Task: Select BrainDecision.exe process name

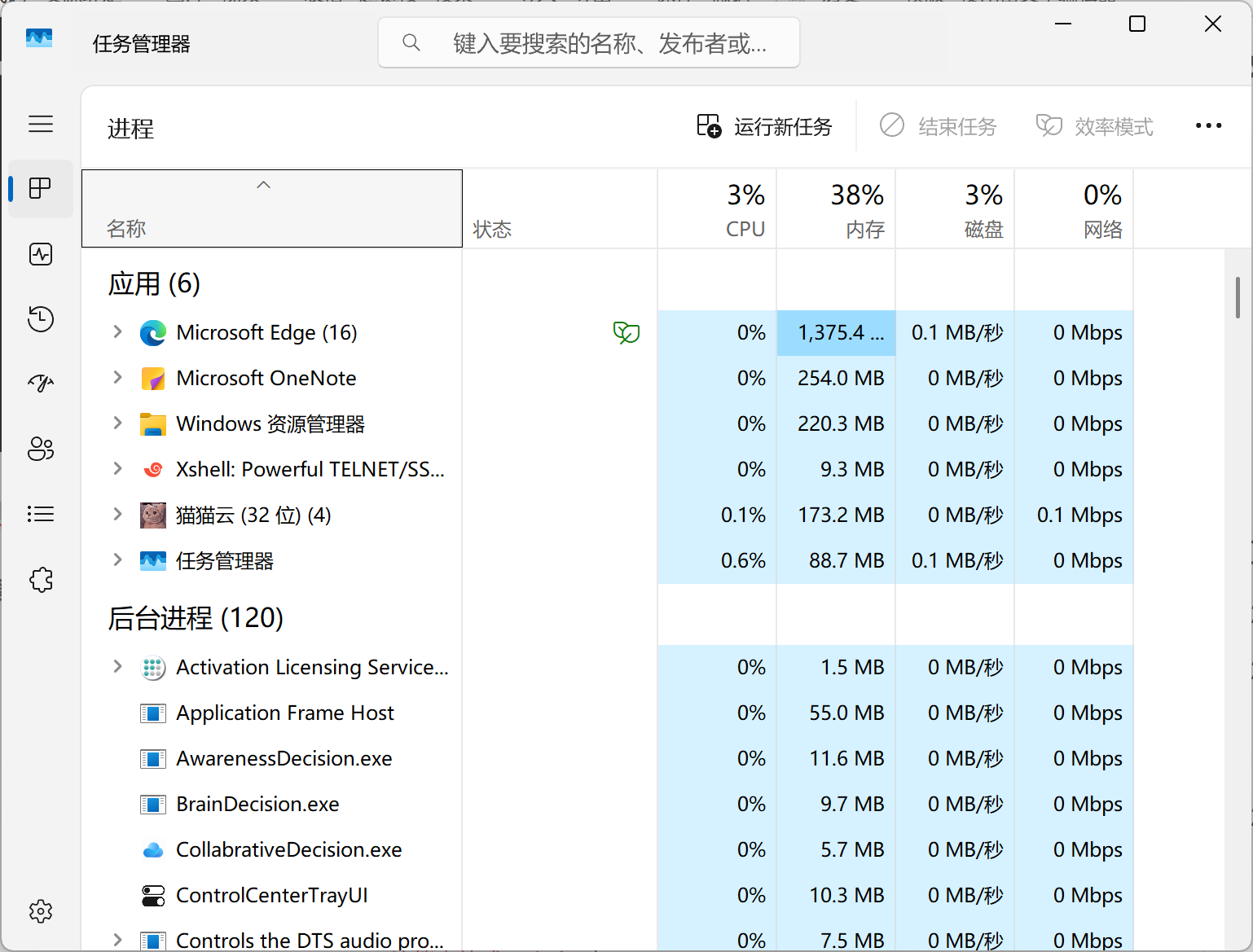Action: [257, 805]
